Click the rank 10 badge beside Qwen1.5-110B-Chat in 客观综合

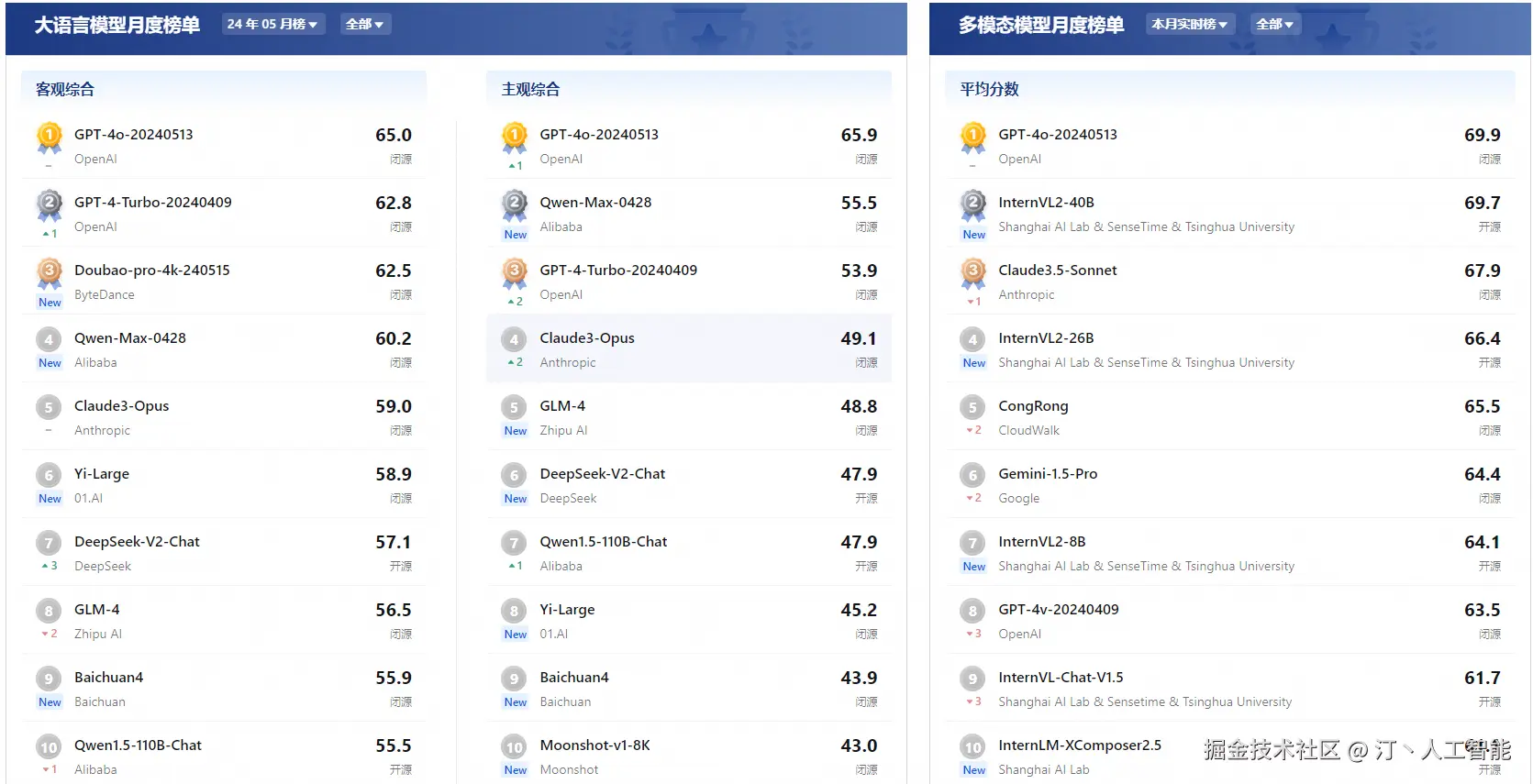(49, 746)
